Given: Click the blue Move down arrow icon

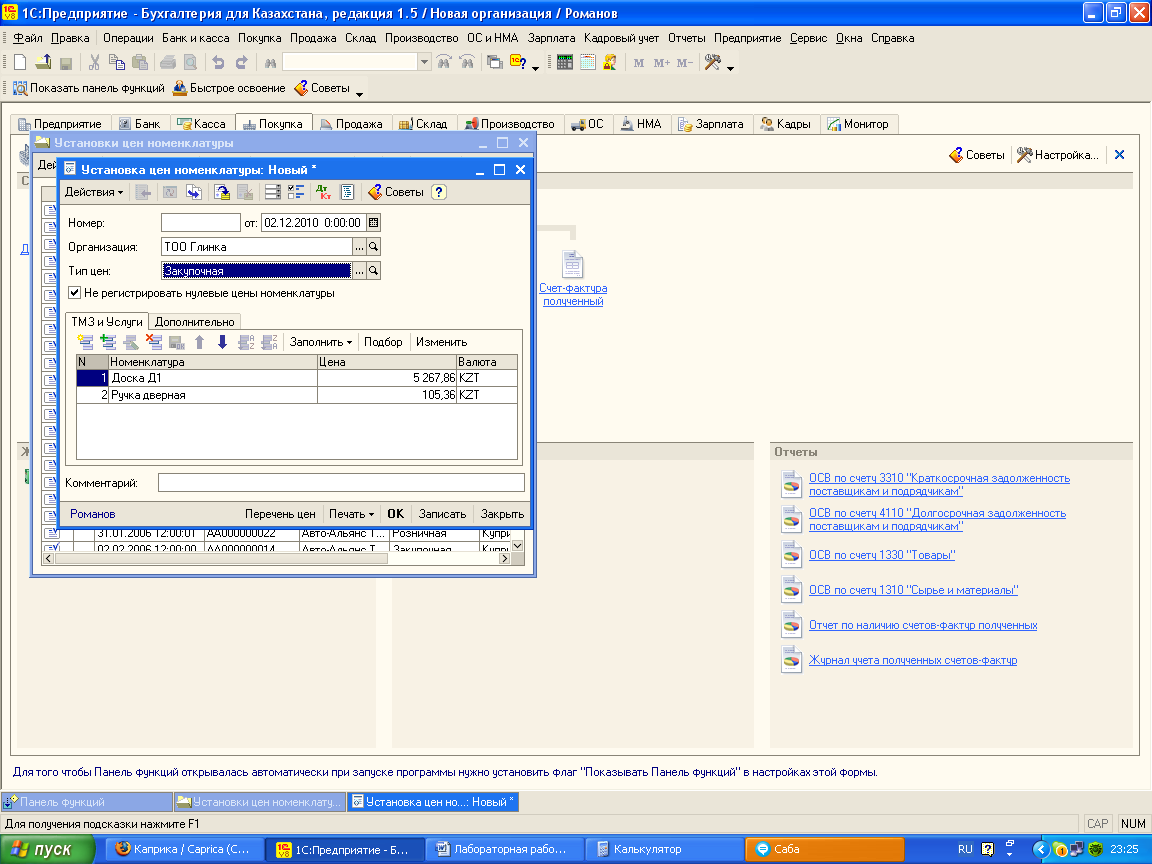Looking at the screenshot, I should pos(222,342).
